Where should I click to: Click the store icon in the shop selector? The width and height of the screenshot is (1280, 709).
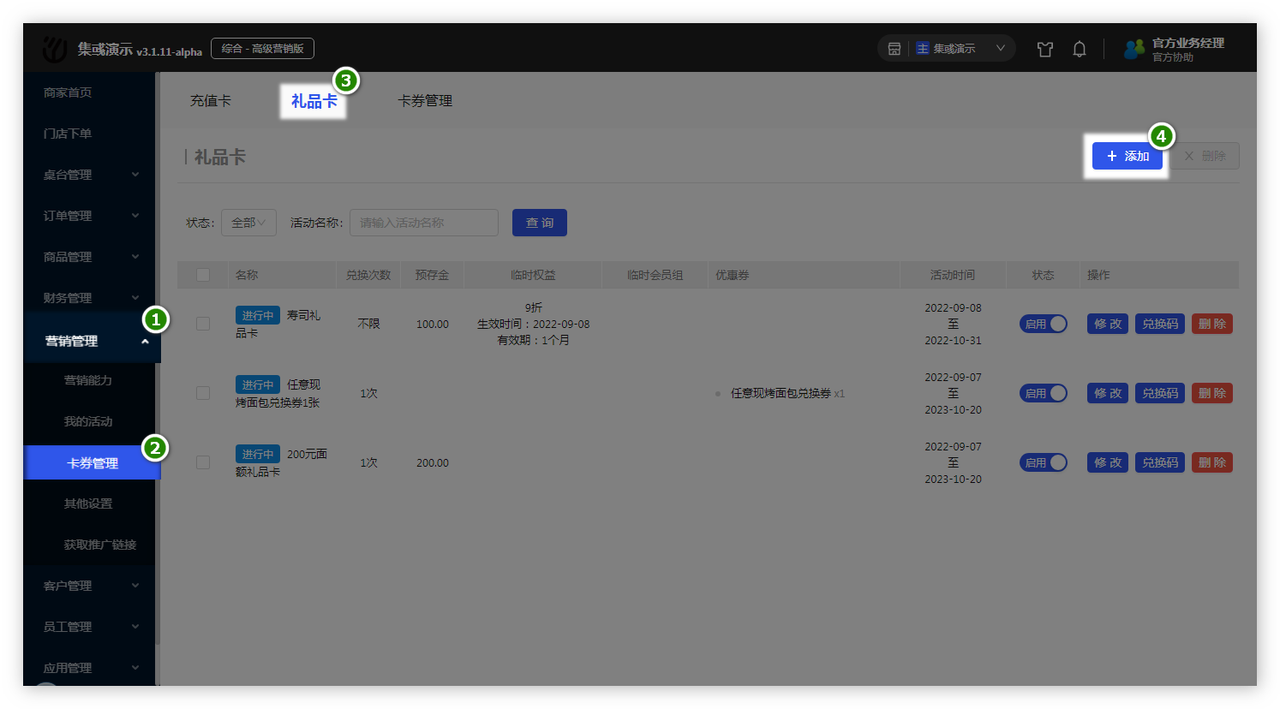(x=894, y=48)
